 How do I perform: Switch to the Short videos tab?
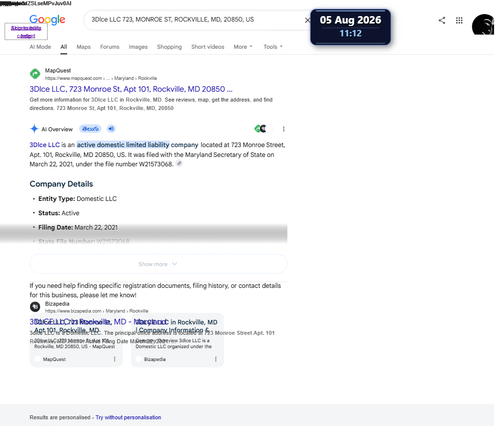[x=208, y=47]
